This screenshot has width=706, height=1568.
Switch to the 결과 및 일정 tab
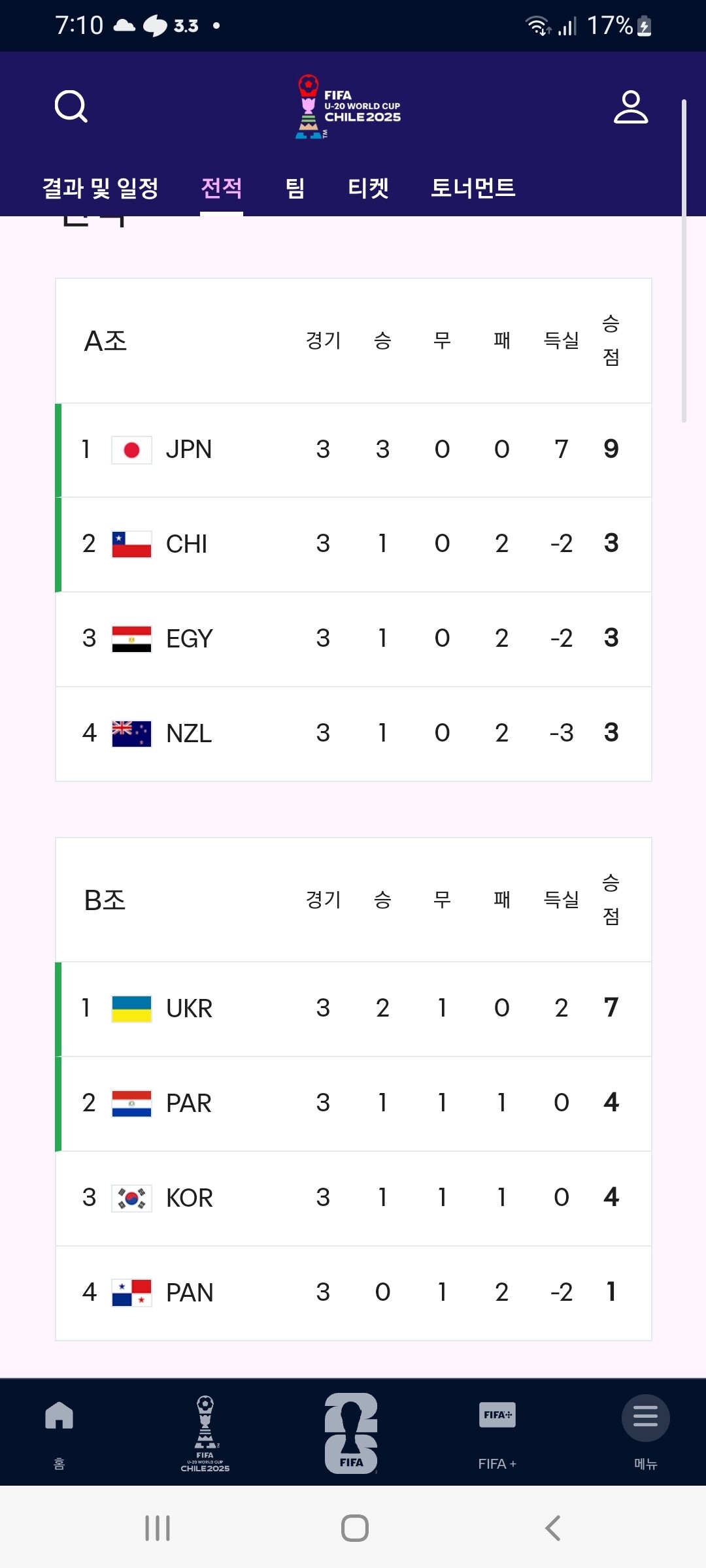pos(101,188)
